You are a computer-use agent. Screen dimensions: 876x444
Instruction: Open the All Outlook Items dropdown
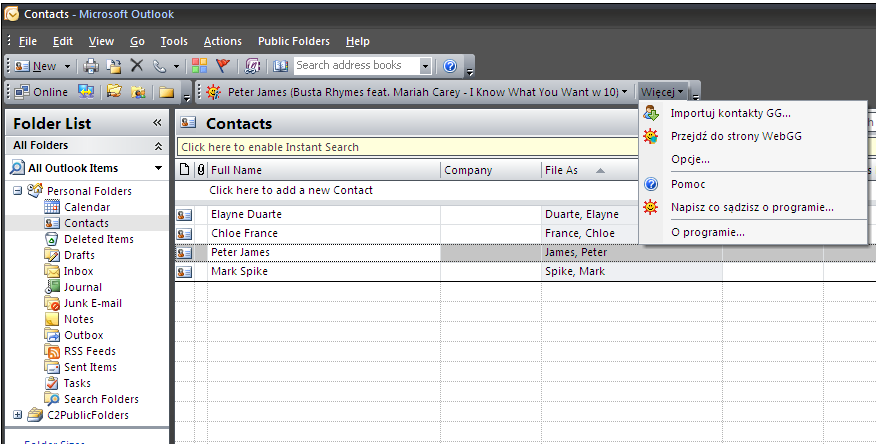[159, 168]
